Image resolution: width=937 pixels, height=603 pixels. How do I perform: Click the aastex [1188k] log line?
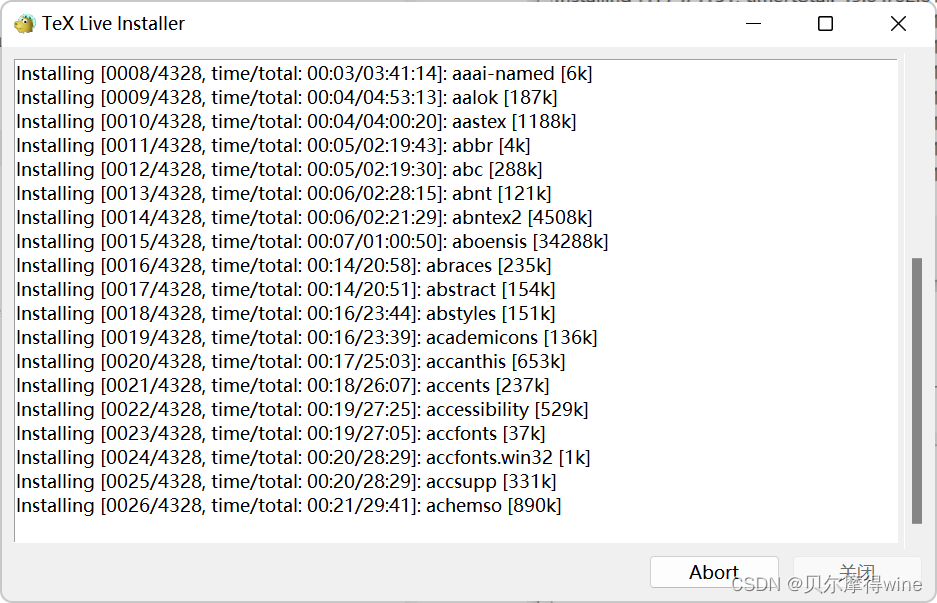[296, 122]
